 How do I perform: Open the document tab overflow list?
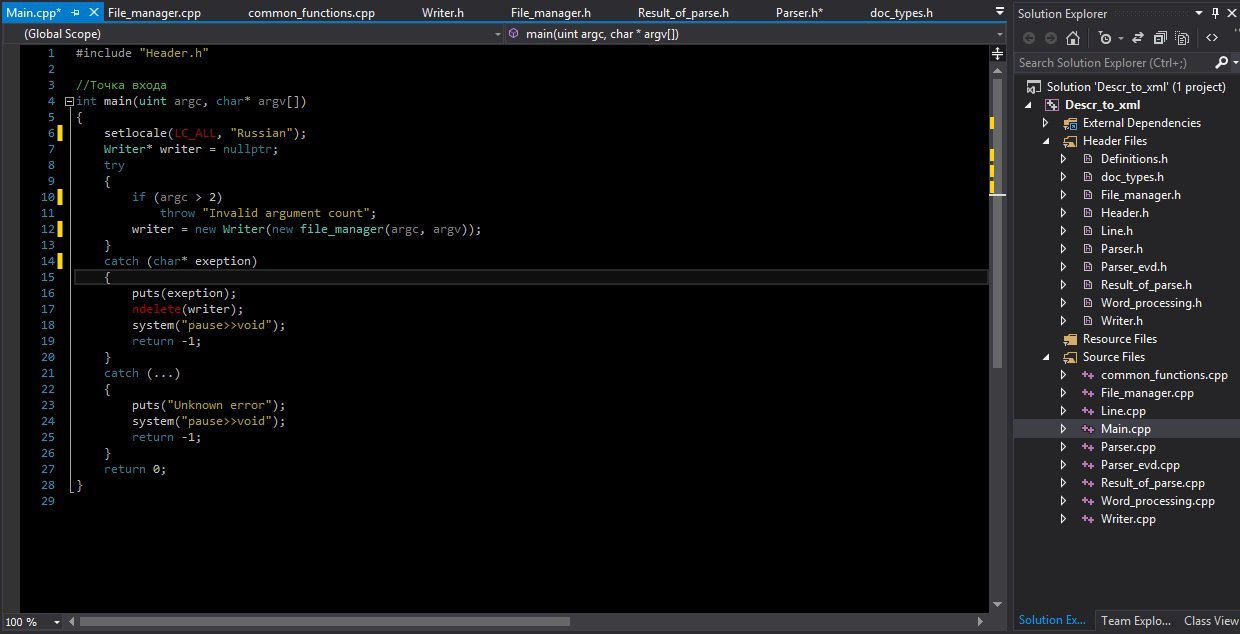[x=1000, y=12]
